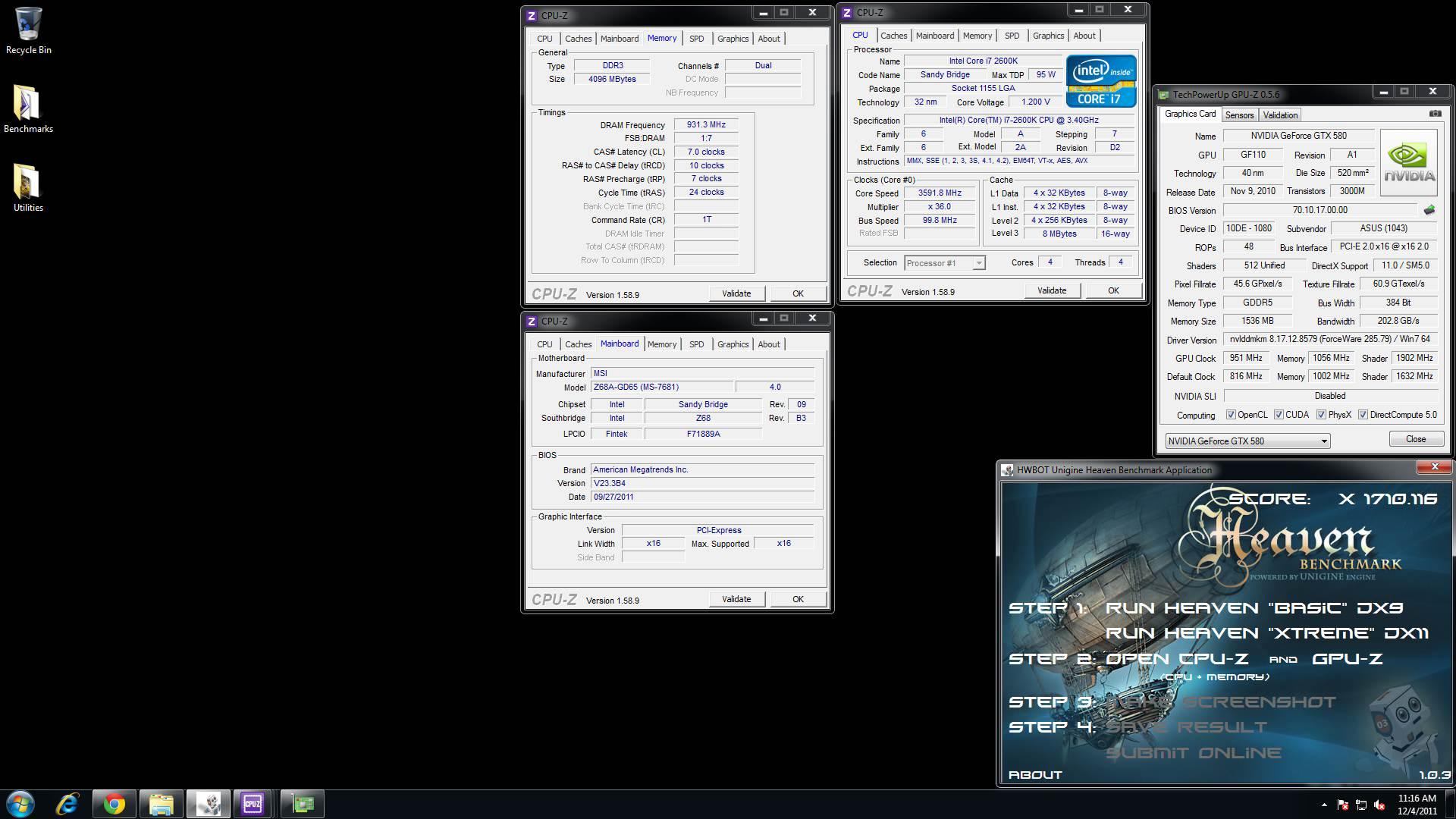Open About in Heaven benchmark app
Screen dimensions: 1456x819
pyautogui.click(x=1034, y=775)
